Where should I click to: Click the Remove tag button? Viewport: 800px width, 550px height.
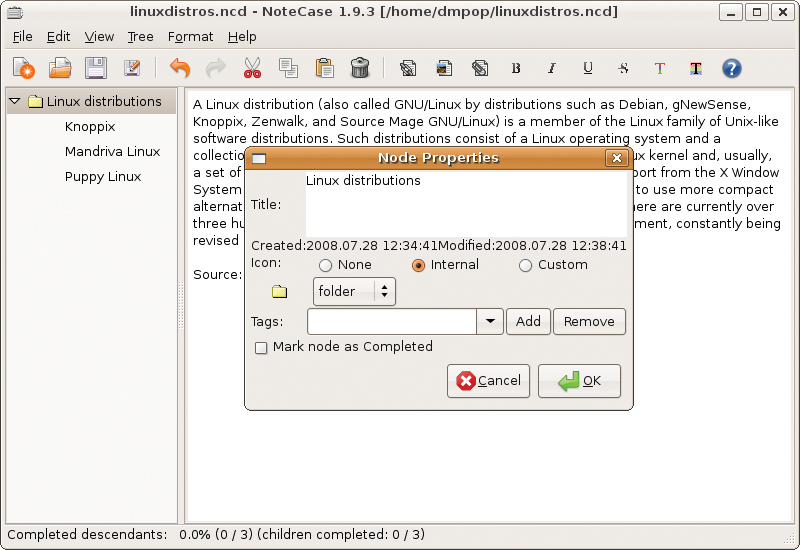(x=589, y=321)
